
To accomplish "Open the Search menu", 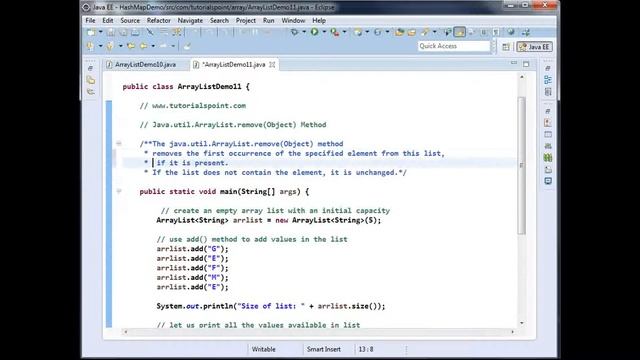I will [x=219, y=20].
